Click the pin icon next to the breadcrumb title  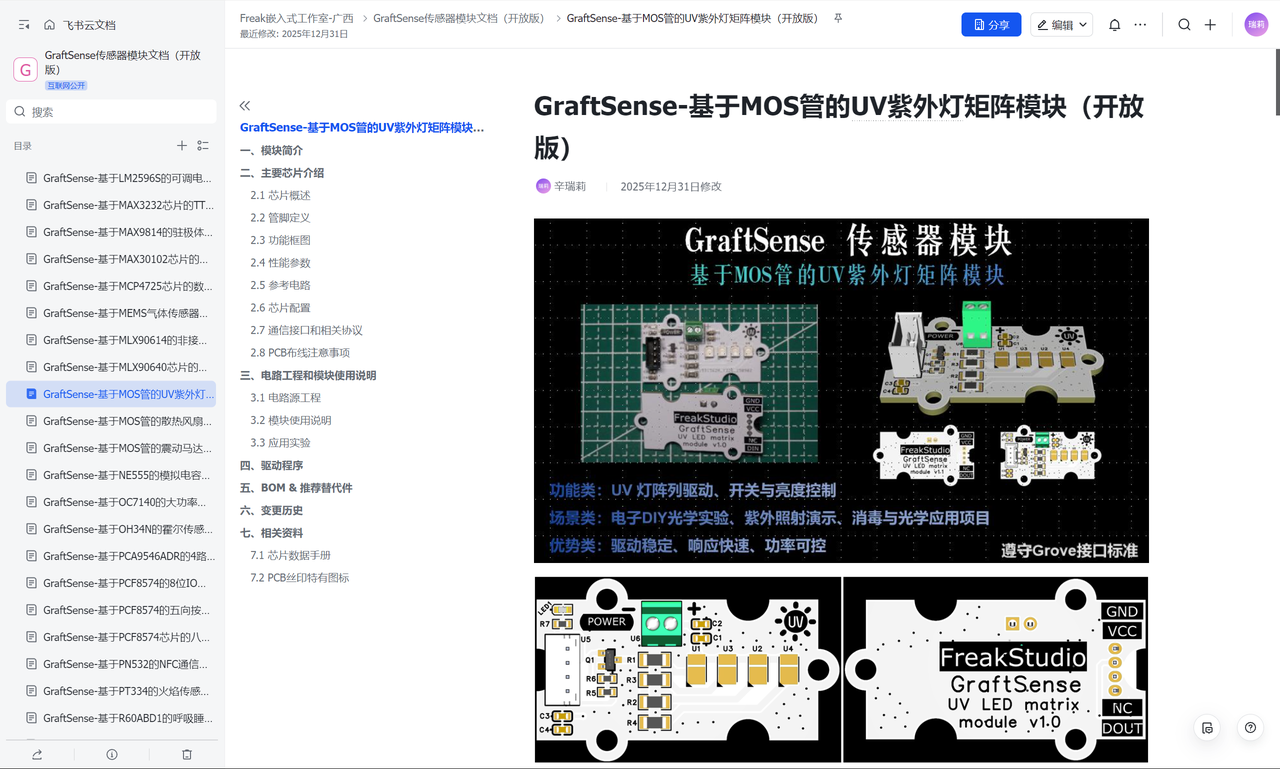pos(838,18)
